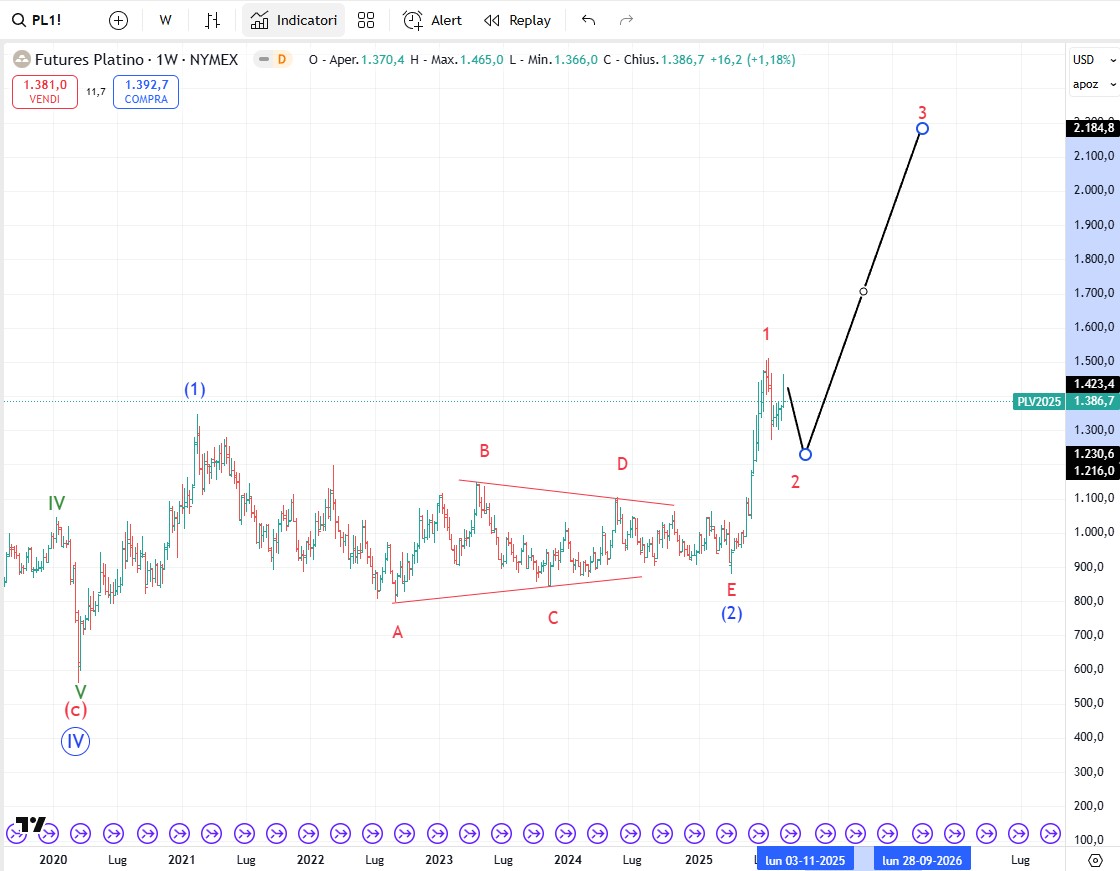This screenshot has height=871, width=1120.
Task: Click the PLV2025 contract price label
Action: 1038,401
